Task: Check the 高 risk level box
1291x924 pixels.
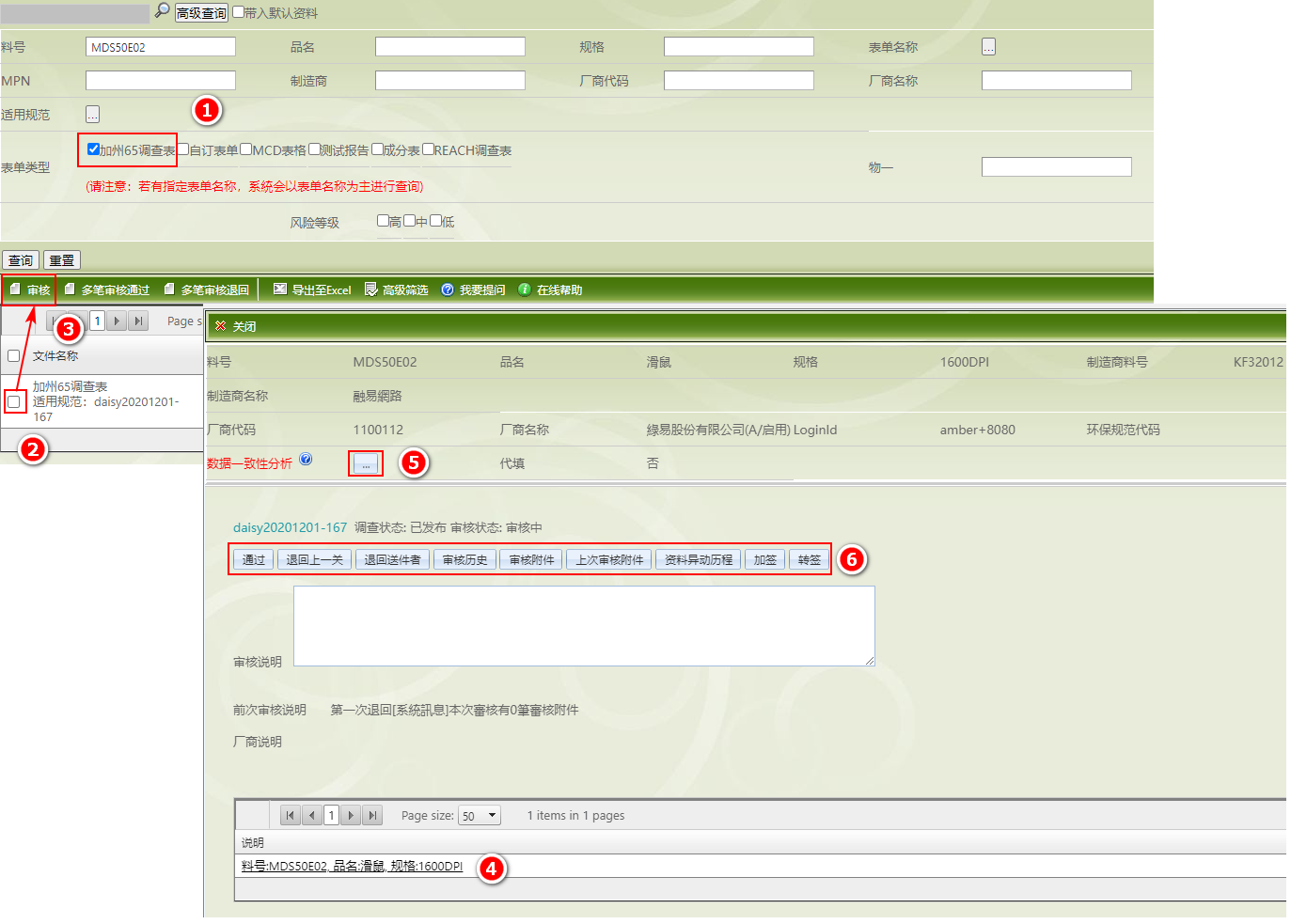Action: (x=383, y=221)
